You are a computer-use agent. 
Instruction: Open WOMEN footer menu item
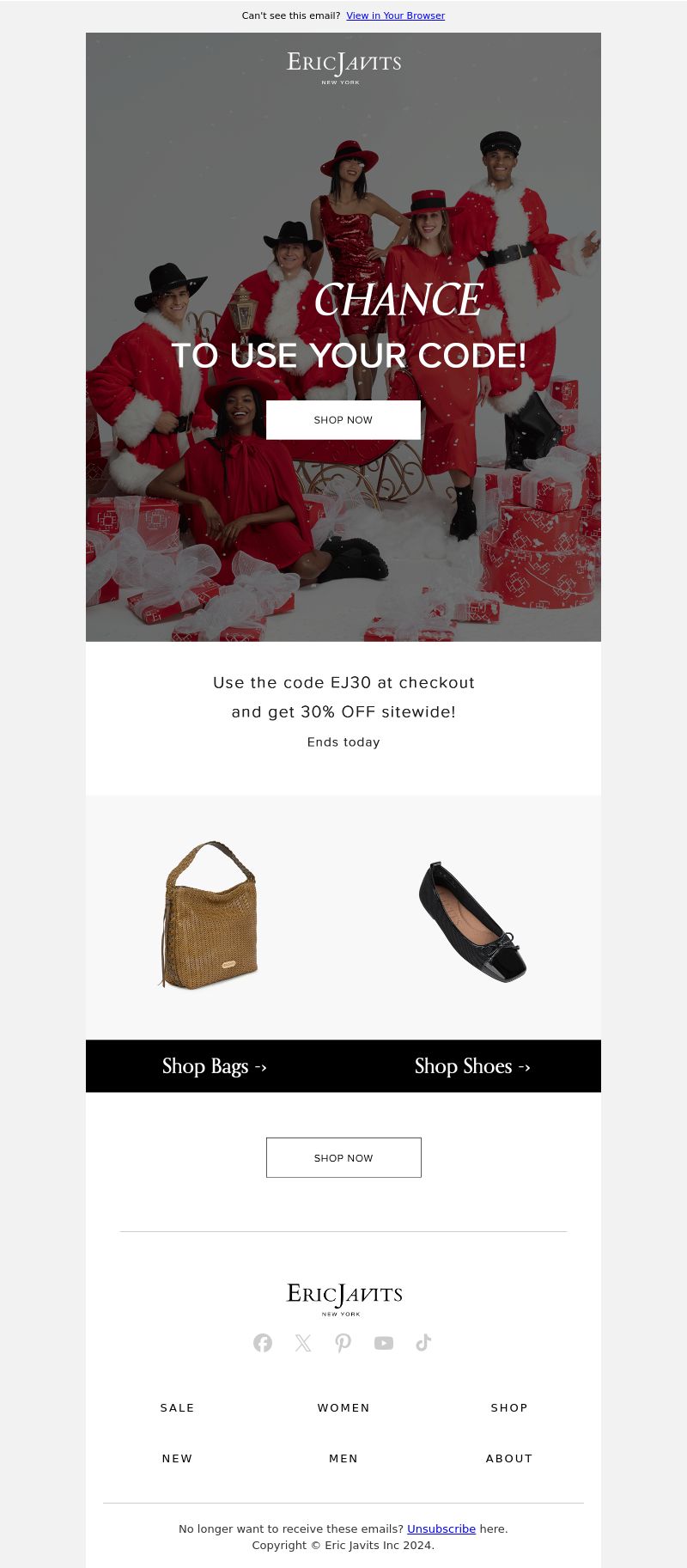[x=343, y=1407]
